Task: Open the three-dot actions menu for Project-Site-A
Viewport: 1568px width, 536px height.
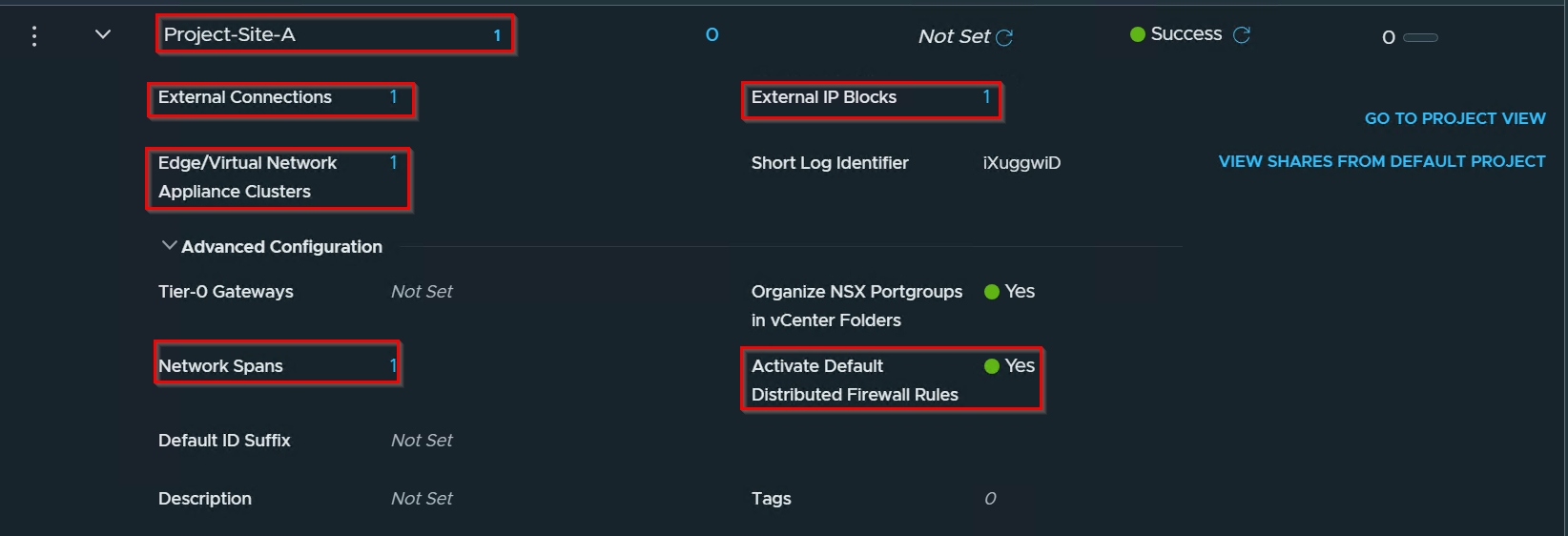Action: [x=34, y=36]
